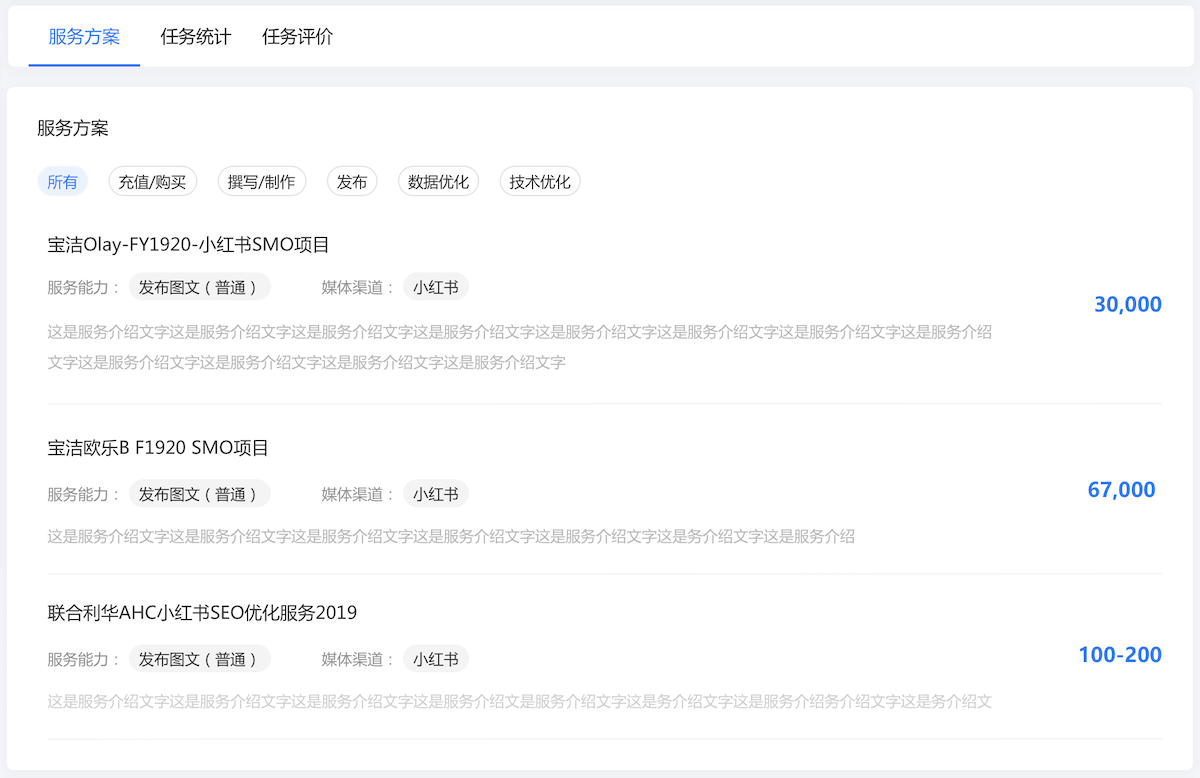Viewport: 1200px width, 778px height.
Task: Switch to the 服务方案 tab
Action: pyautogui.click(x=84, y=37)
